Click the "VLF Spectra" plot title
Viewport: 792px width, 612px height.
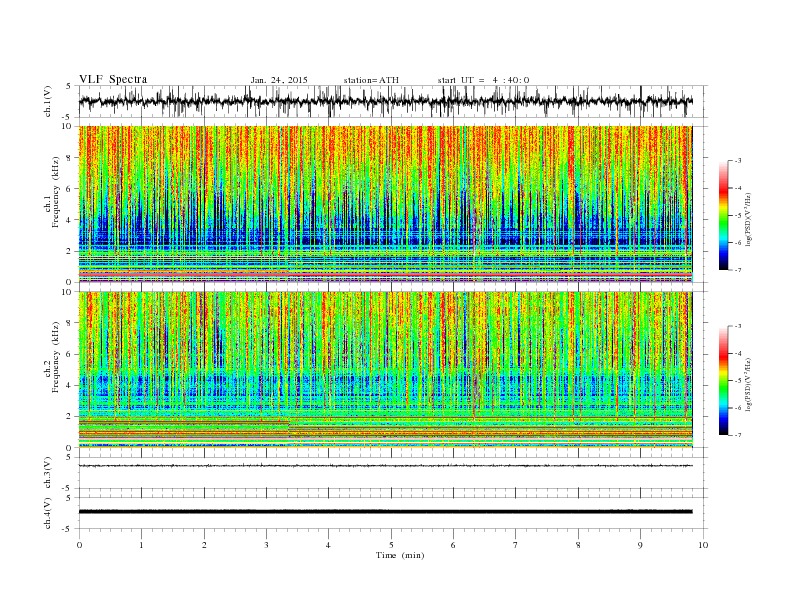(x=113, y=79)
